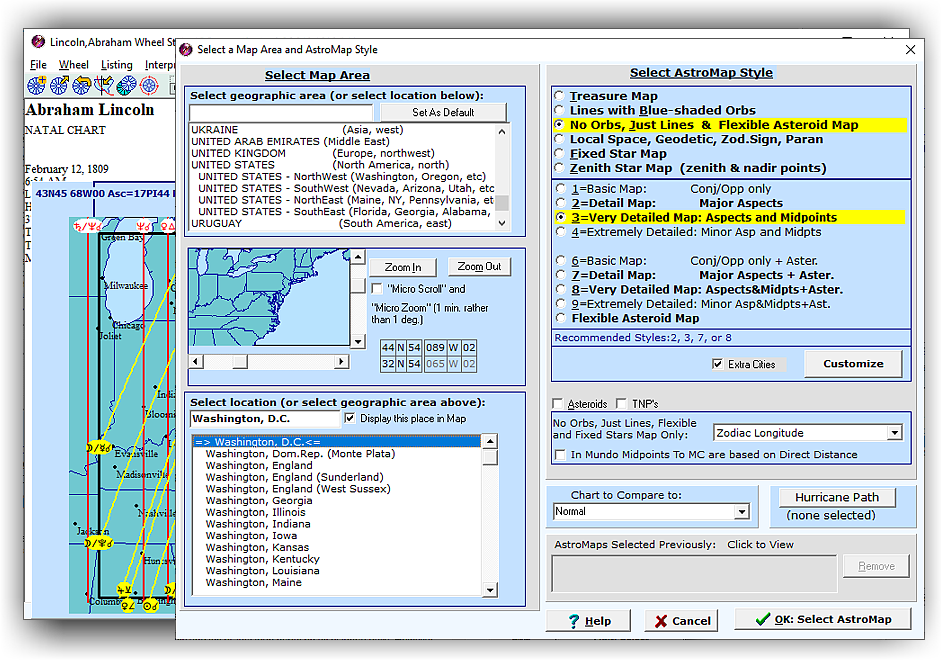Select UNITED STATES - NorthEast area

pos(342,200)
